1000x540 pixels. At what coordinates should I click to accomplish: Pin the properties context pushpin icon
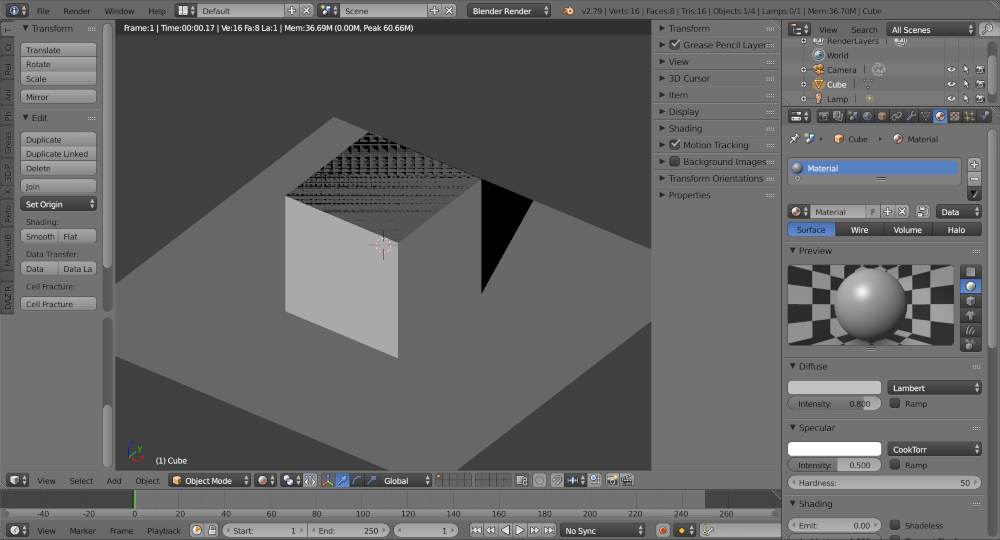tap(794, 138)
